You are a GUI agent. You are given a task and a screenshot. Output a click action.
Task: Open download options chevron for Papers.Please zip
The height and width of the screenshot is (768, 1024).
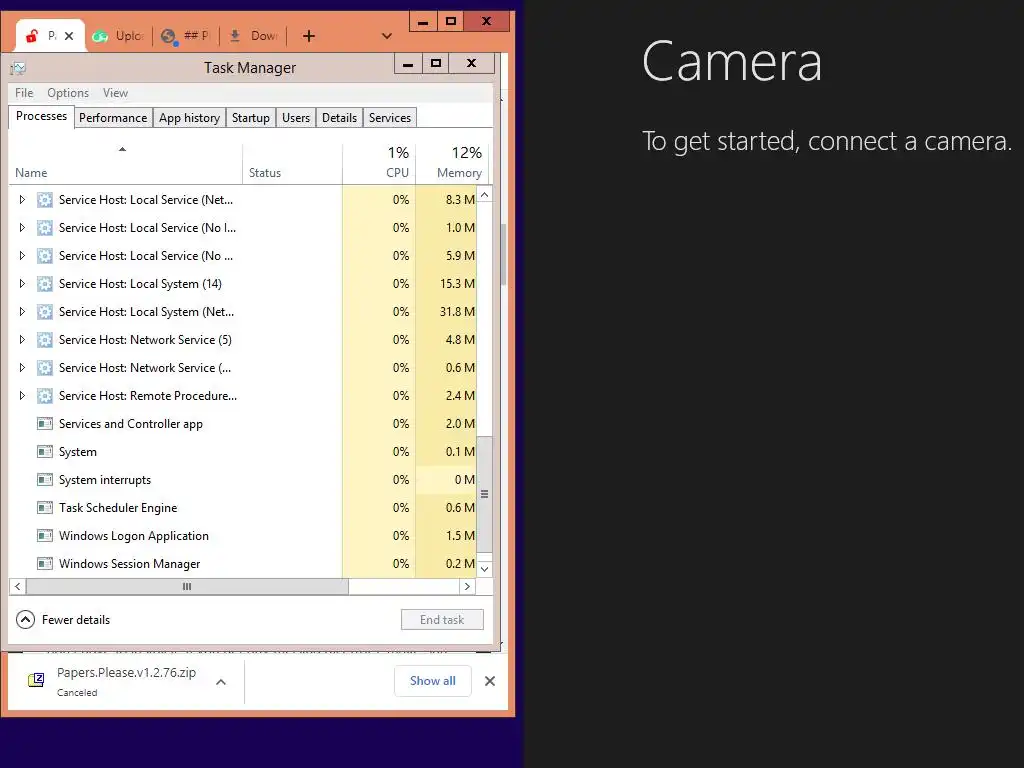[221, 682]
